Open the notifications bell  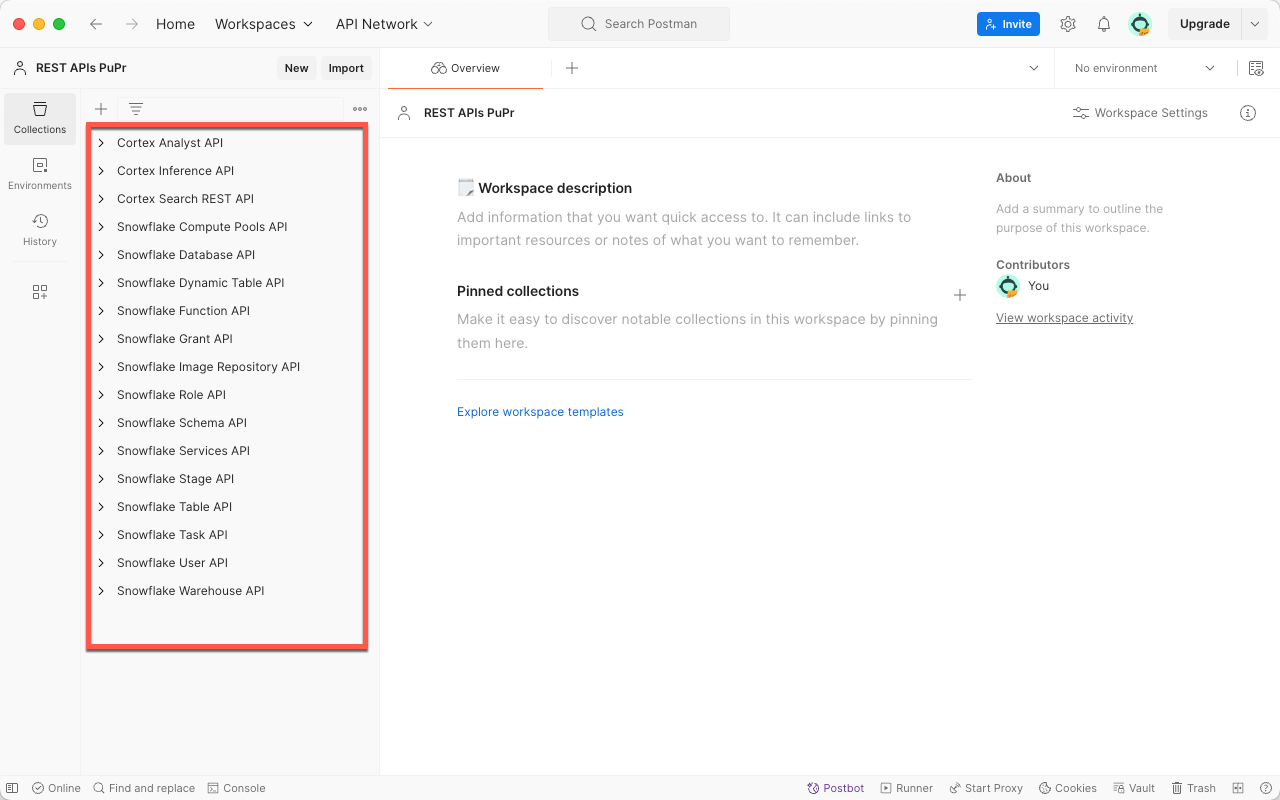click(1104, 24)
